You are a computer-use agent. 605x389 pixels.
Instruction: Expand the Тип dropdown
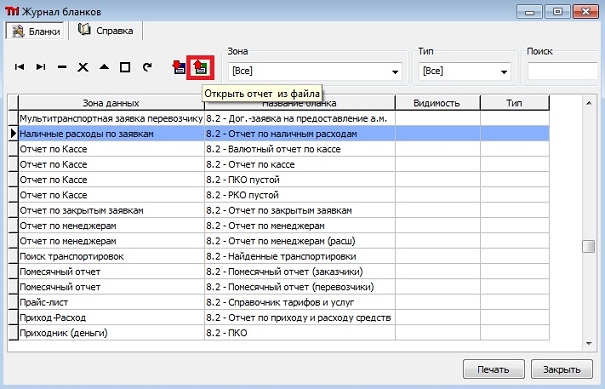504,72
